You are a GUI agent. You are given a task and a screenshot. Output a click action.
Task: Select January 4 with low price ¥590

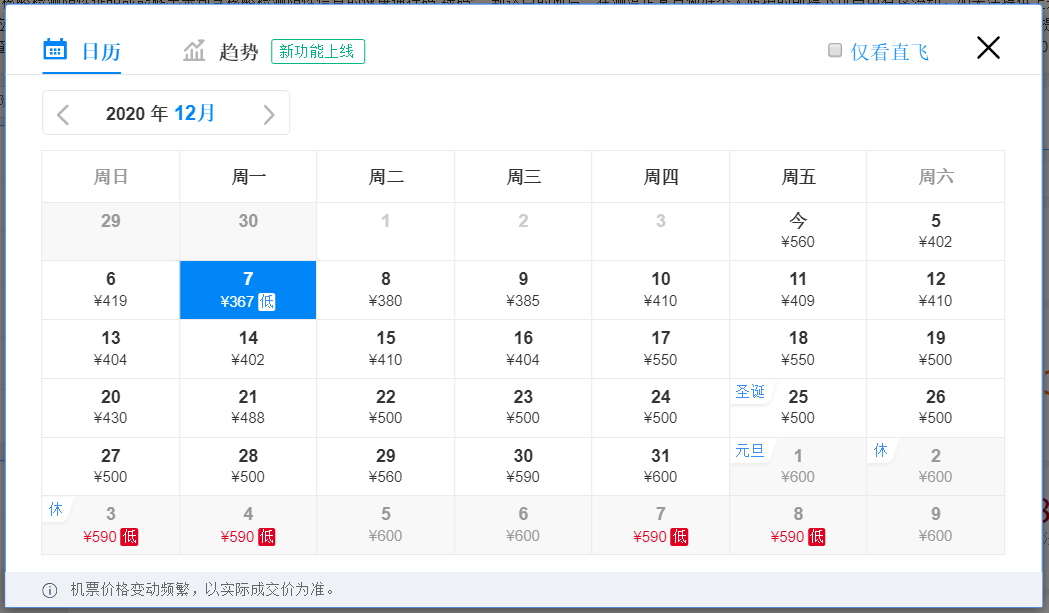[x=248, y=525]
